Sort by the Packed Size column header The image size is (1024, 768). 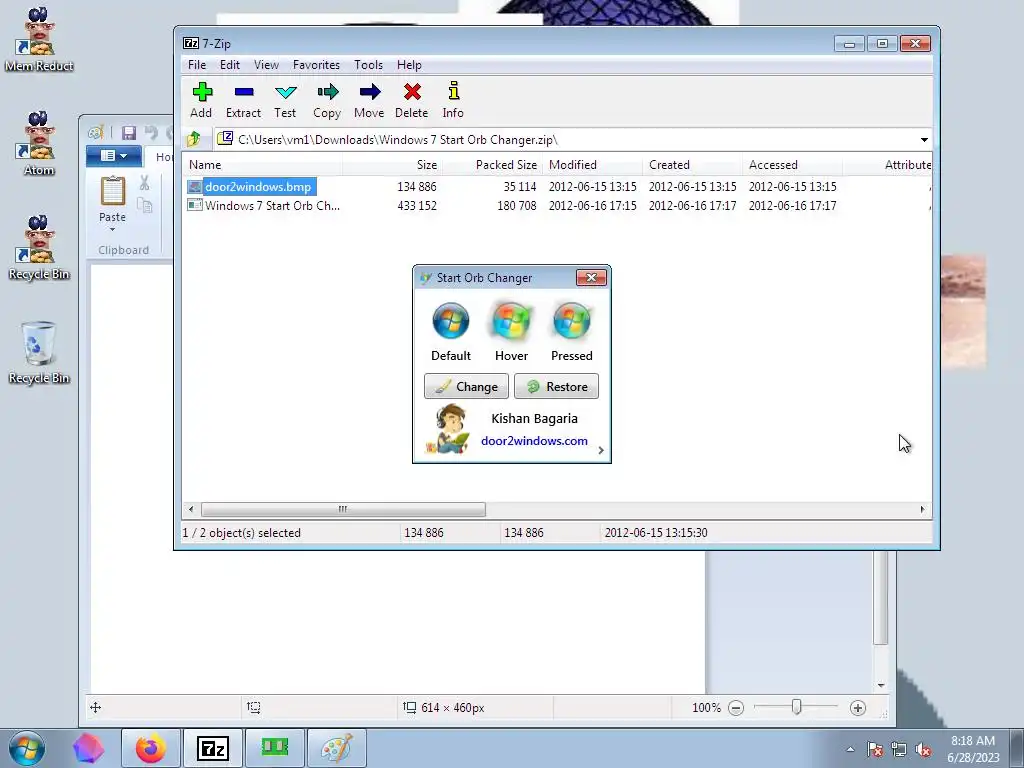click(492, 165)
